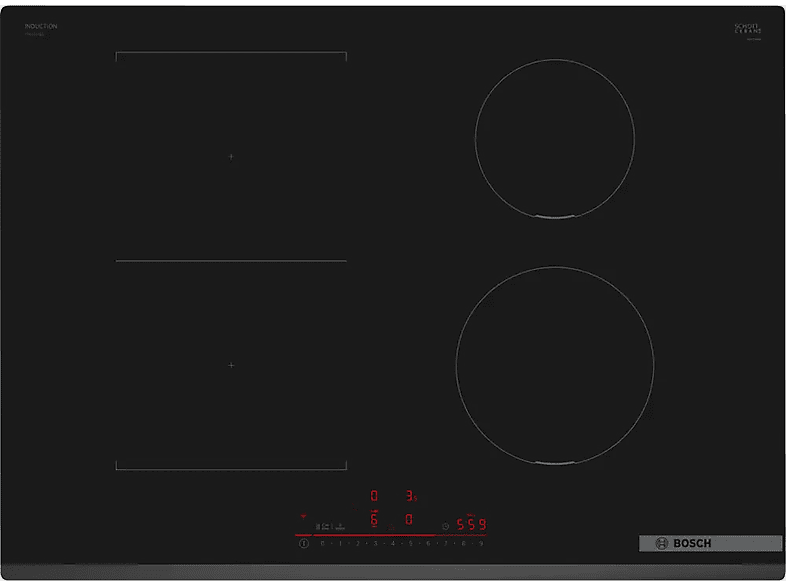Tap the timer clock icon
Image resolution: width=786 pixels, height=587 pixels.
(x=445, y=525)
